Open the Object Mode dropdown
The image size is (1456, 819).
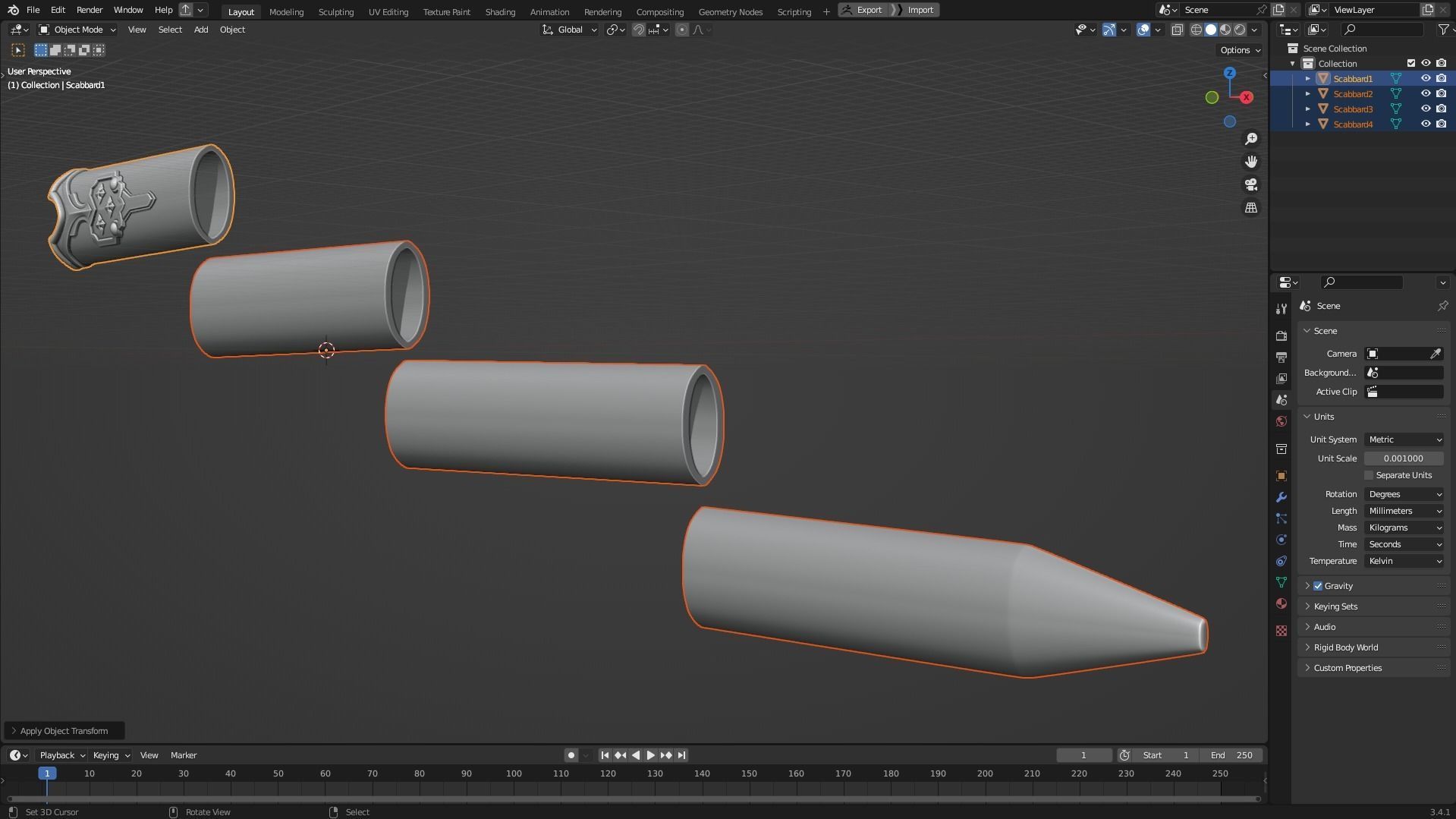(77, 30)
